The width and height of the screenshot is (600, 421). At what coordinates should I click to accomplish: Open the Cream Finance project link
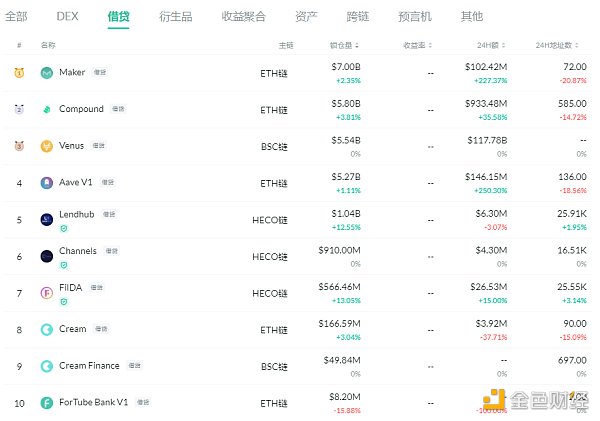point(89,366)
